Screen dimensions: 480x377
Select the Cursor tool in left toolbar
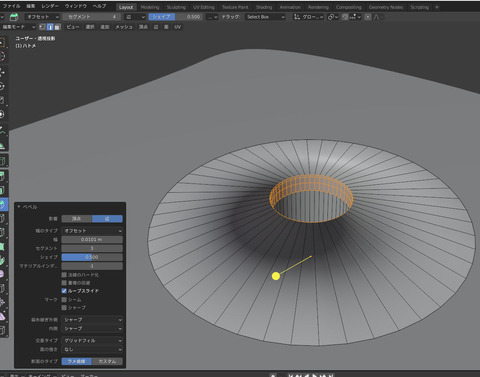[3, 57]
